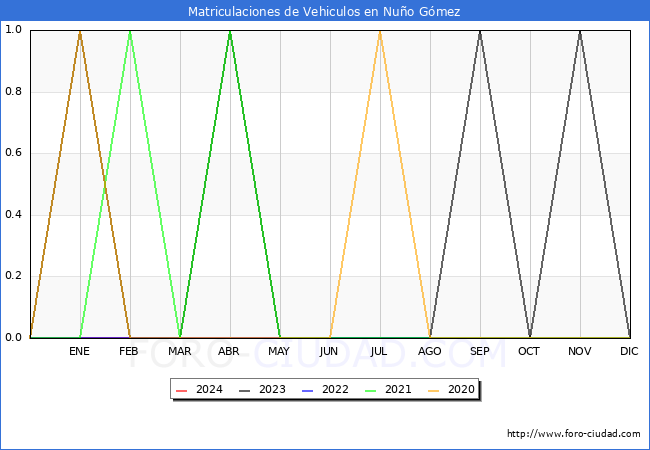Viewport: 650px width, 450px height.
Task: Click the 0.2 y-axis value
Action: coord(13,276)
